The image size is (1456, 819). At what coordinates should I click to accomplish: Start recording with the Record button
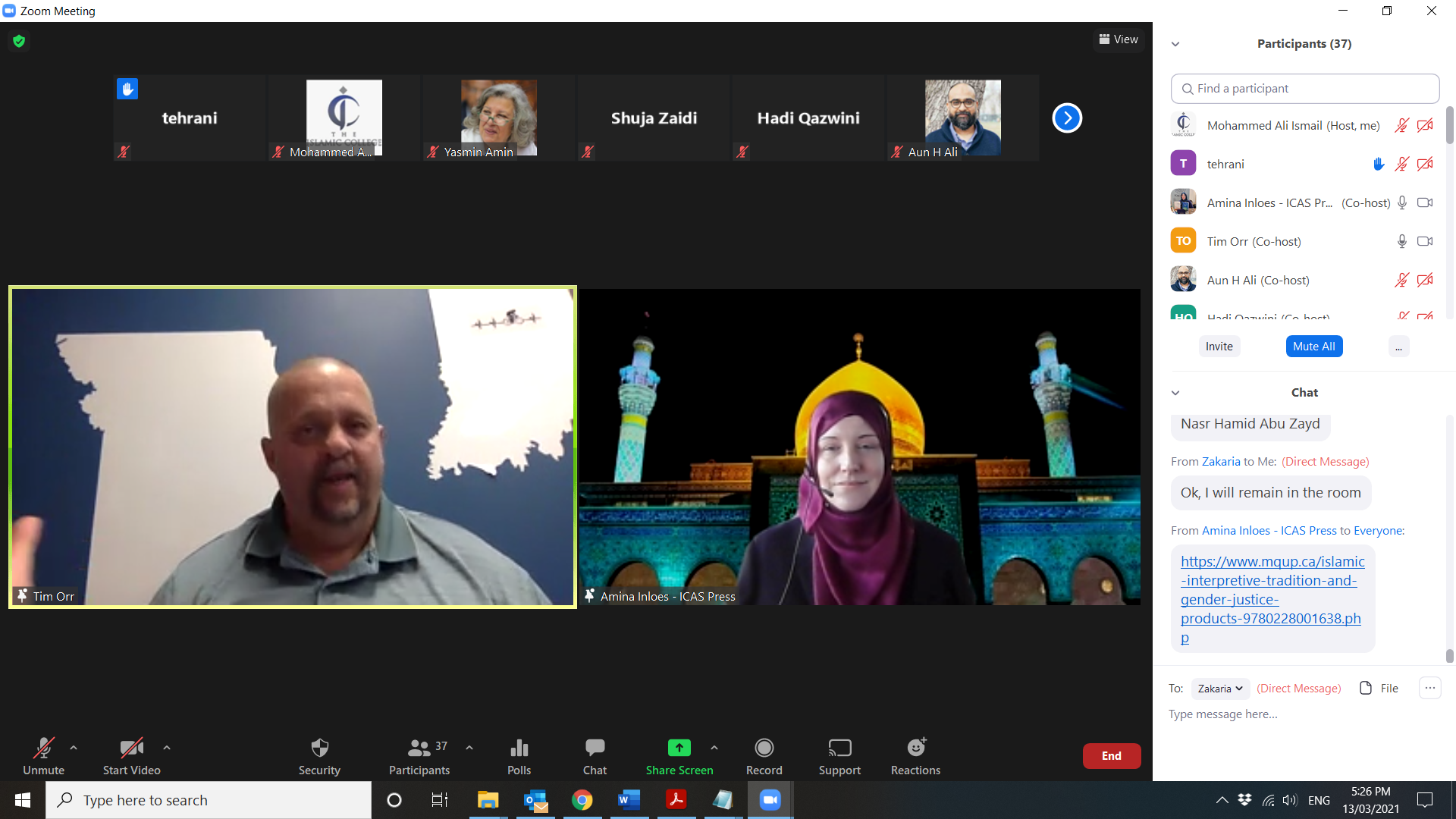coord(764,756)
